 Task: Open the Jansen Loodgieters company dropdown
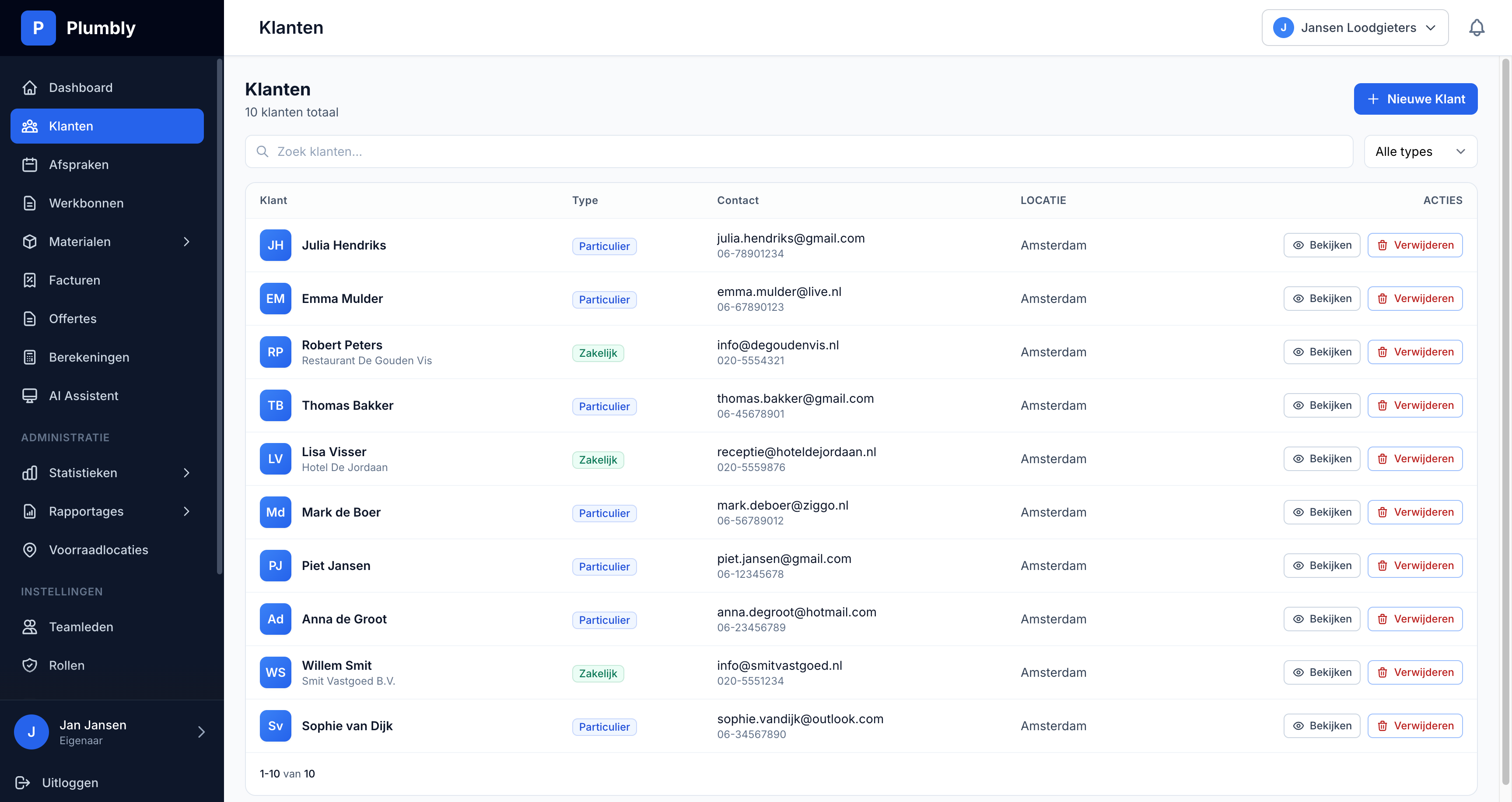(x=1354, y=28)
